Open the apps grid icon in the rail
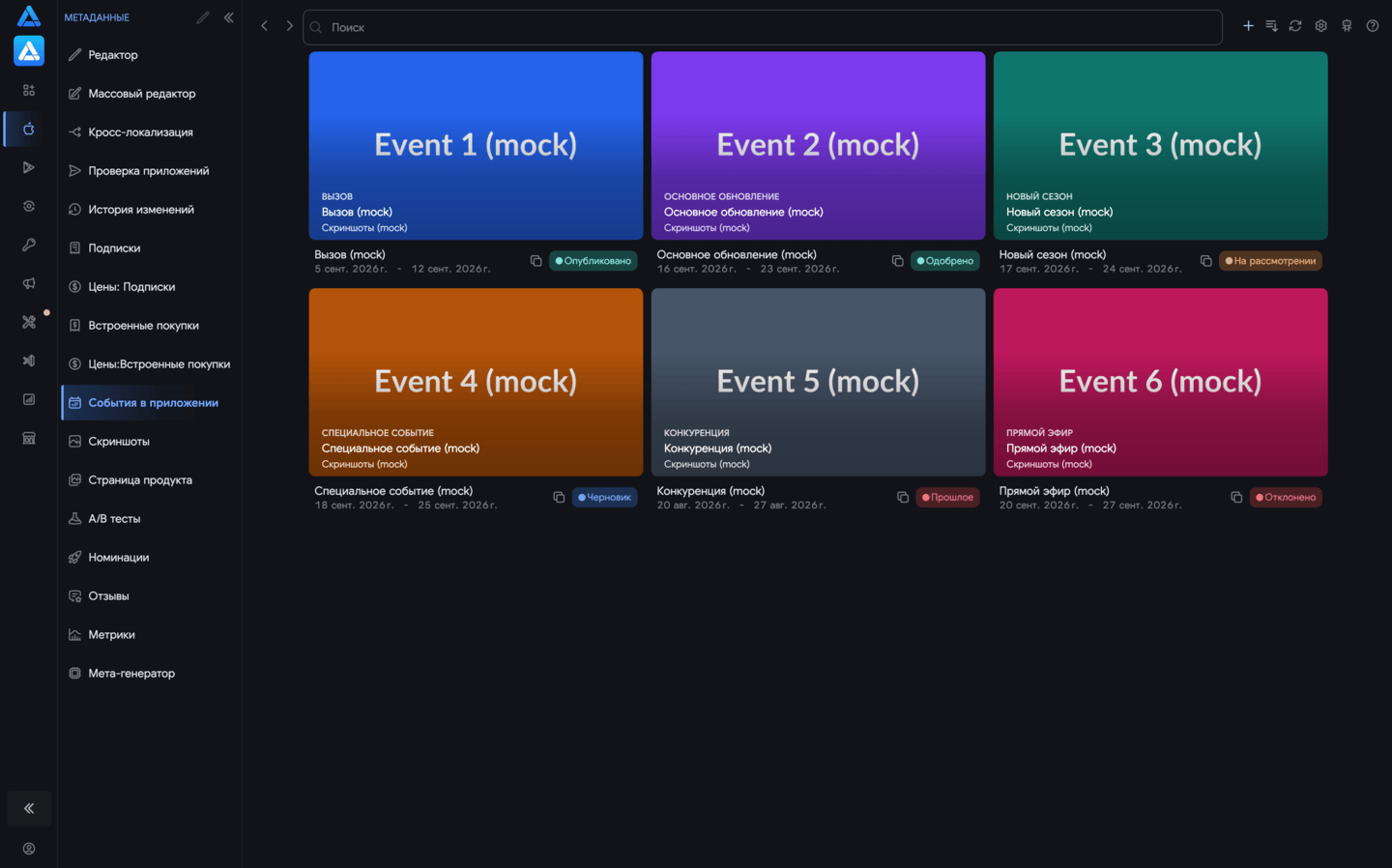This screenshot has width=1392, height=868. click(x=29, y=90)
